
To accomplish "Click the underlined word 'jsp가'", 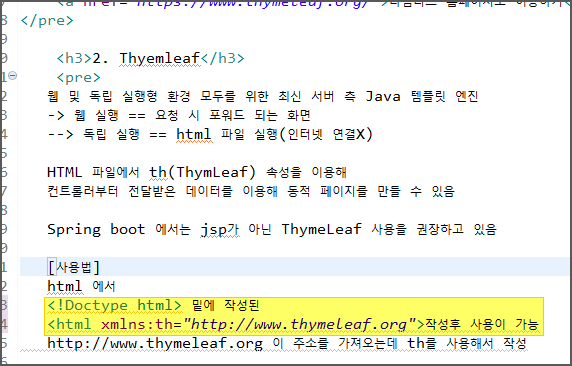I will 220,230.
